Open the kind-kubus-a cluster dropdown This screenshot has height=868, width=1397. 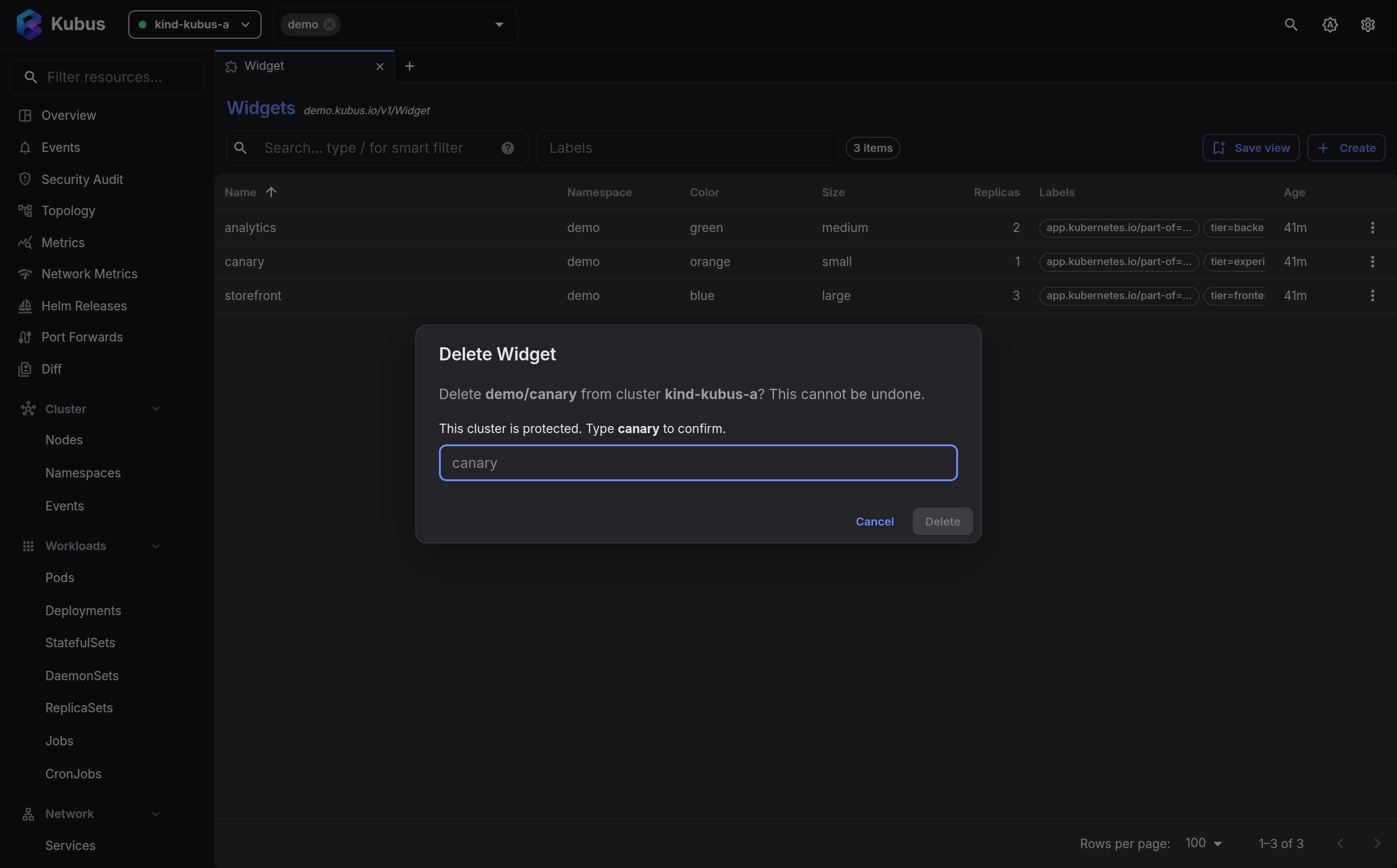[194, 25]
